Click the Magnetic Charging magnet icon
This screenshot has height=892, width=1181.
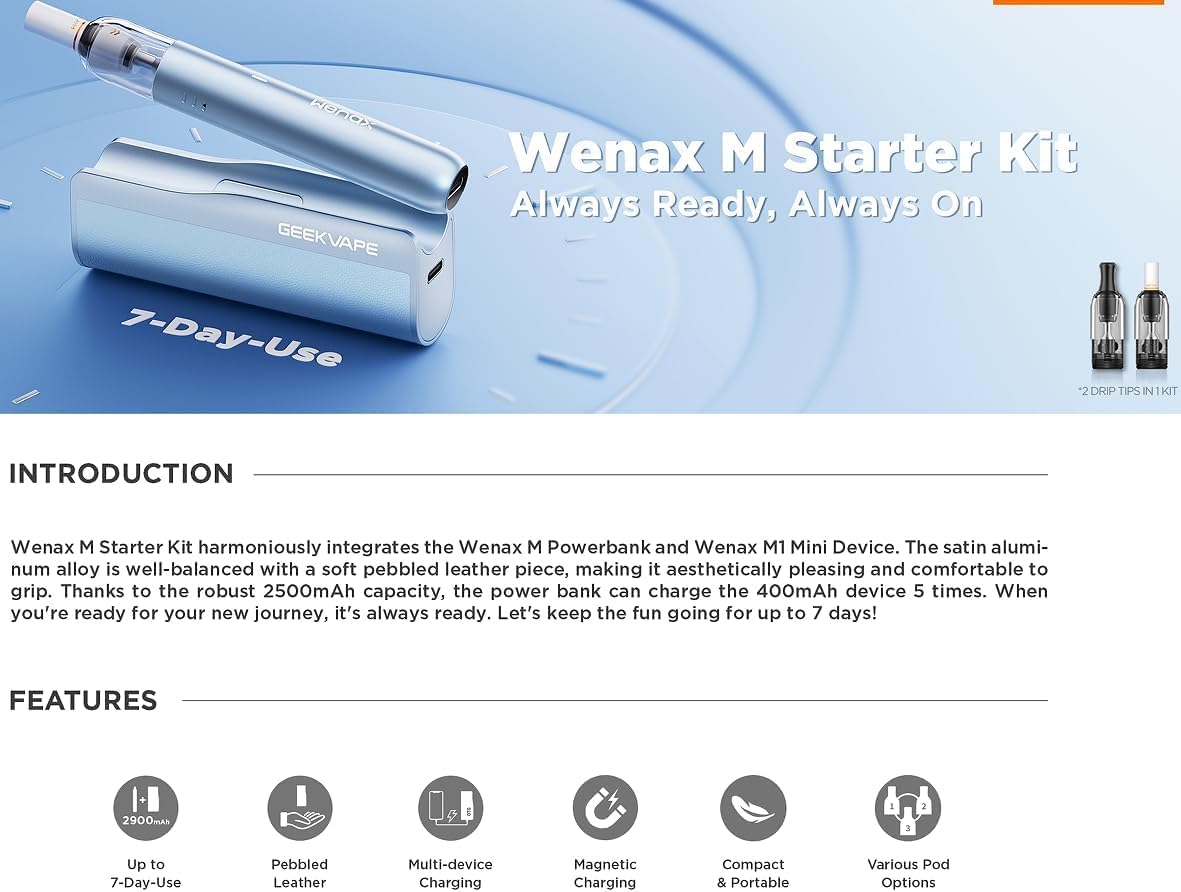(605, 808)
